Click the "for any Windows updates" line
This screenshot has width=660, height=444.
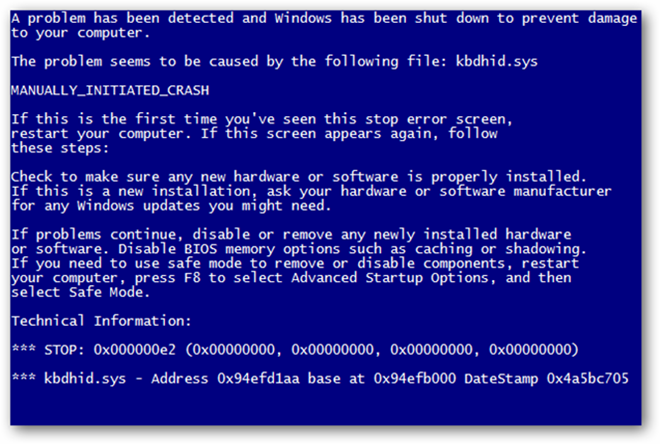point(170,207)
